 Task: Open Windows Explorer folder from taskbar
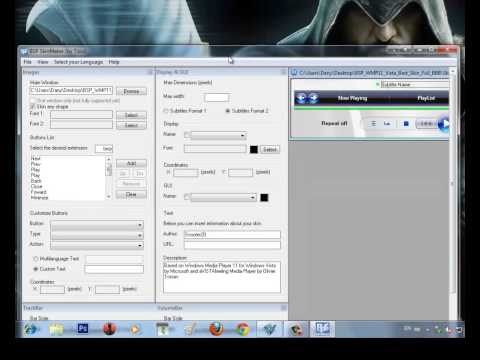(56, 329)
